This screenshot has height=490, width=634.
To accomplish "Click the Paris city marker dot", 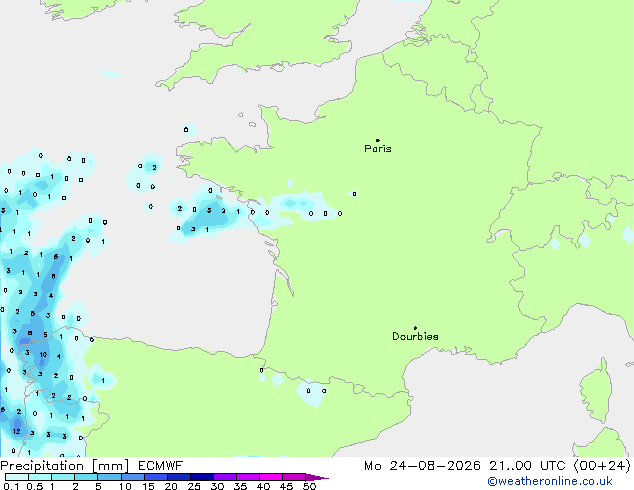I will 378,140.
